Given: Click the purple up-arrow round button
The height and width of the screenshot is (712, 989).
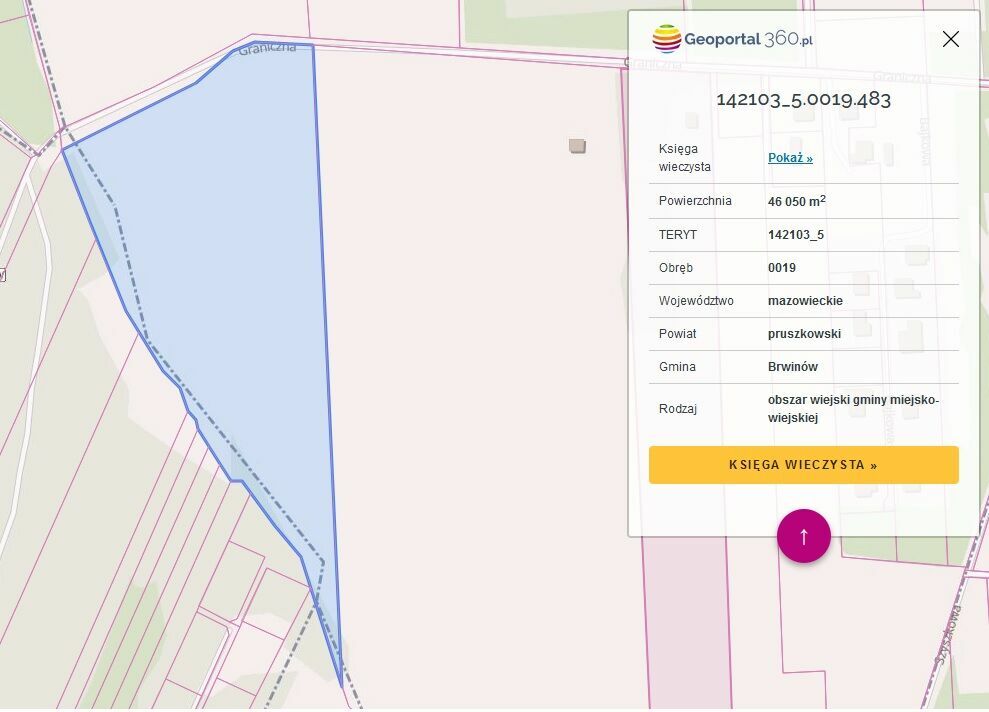Looking at the screenshot, I should point(803,536).
